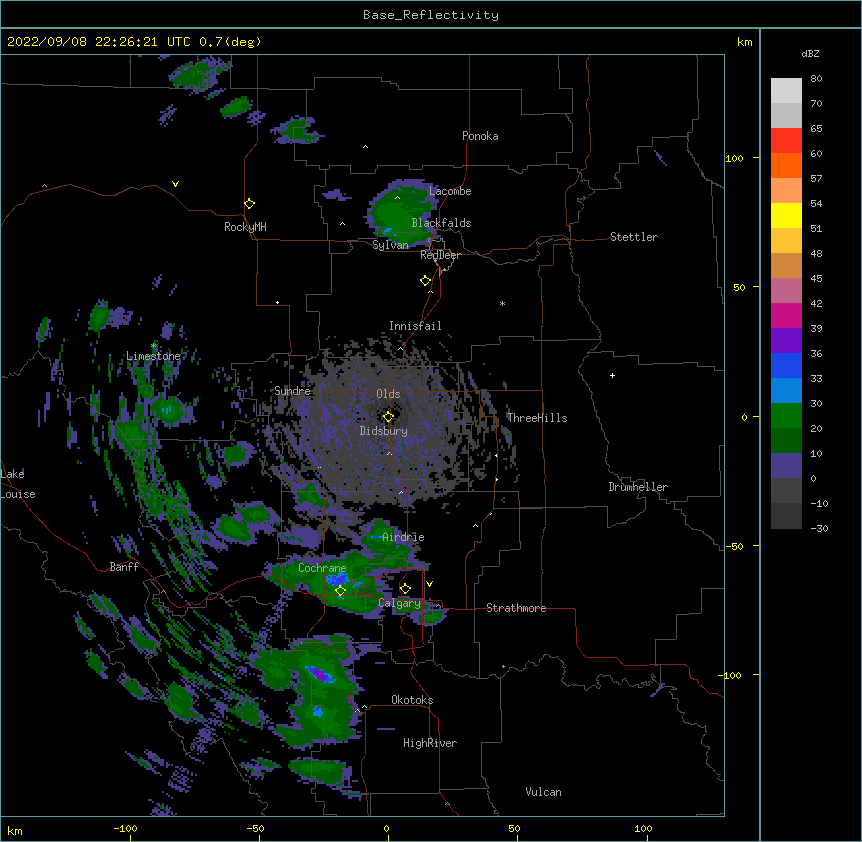
Task: Click the Airdrie city label
Action: click(404, 537)
